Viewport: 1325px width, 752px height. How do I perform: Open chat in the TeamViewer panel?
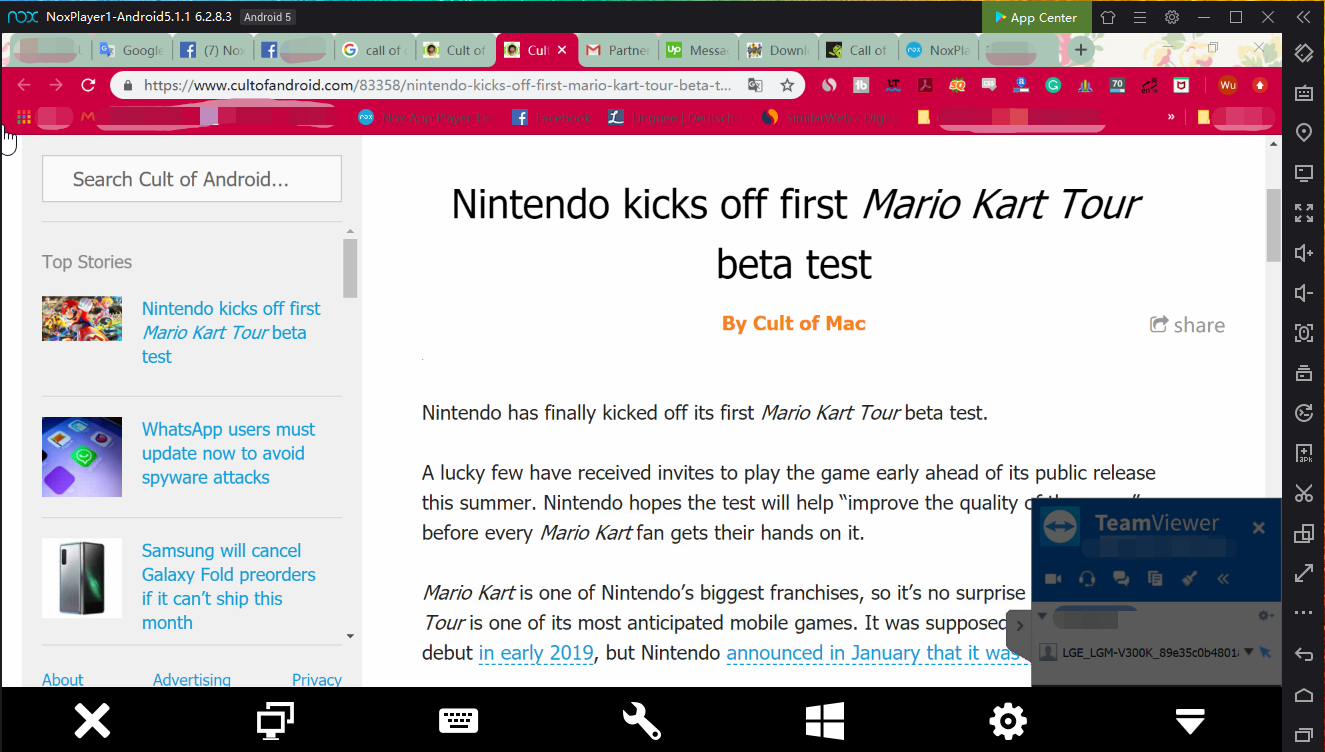click(1121, 578)
